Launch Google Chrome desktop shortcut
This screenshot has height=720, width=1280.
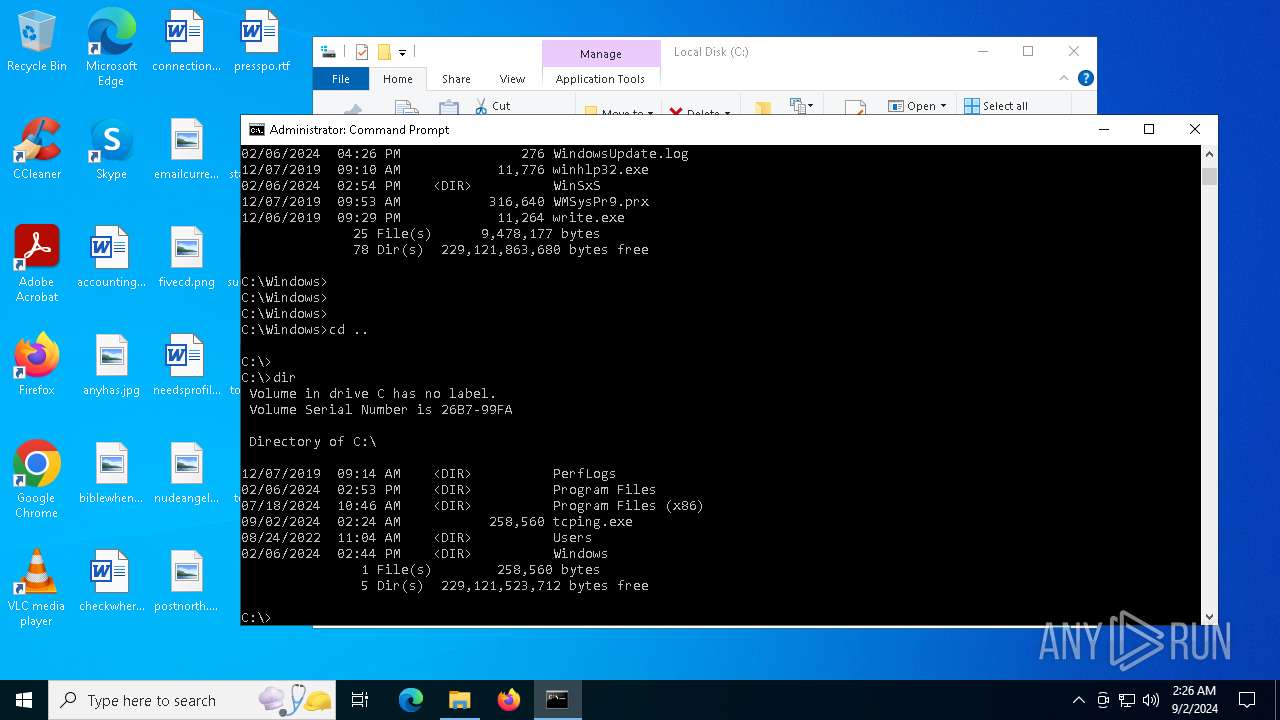(37, 479)
